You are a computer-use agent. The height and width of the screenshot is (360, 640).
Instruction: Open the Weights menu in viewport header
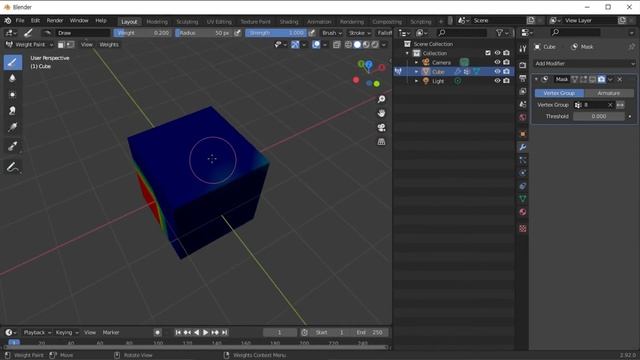109,44
